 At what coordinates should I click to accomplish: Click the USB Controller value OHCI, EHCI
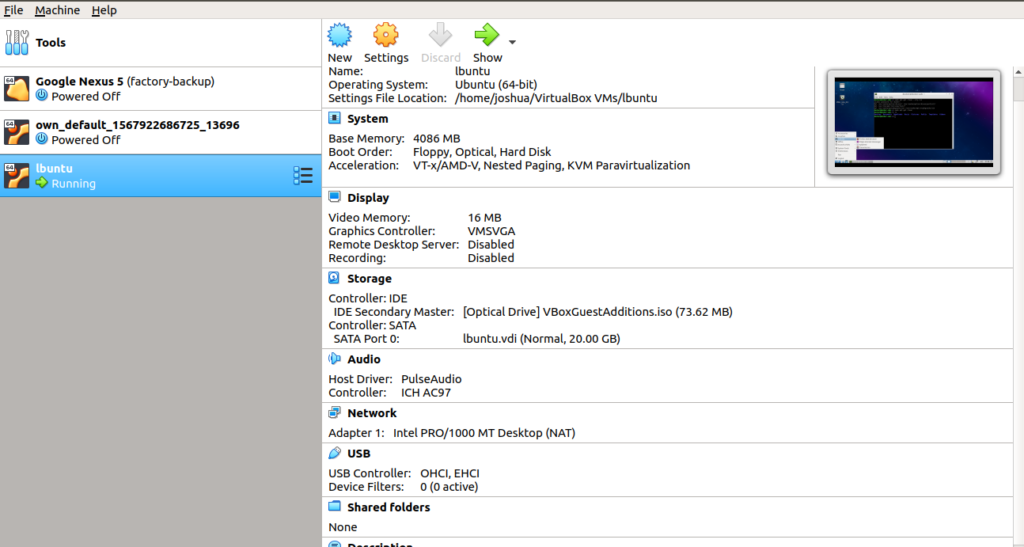click(449, 473)
